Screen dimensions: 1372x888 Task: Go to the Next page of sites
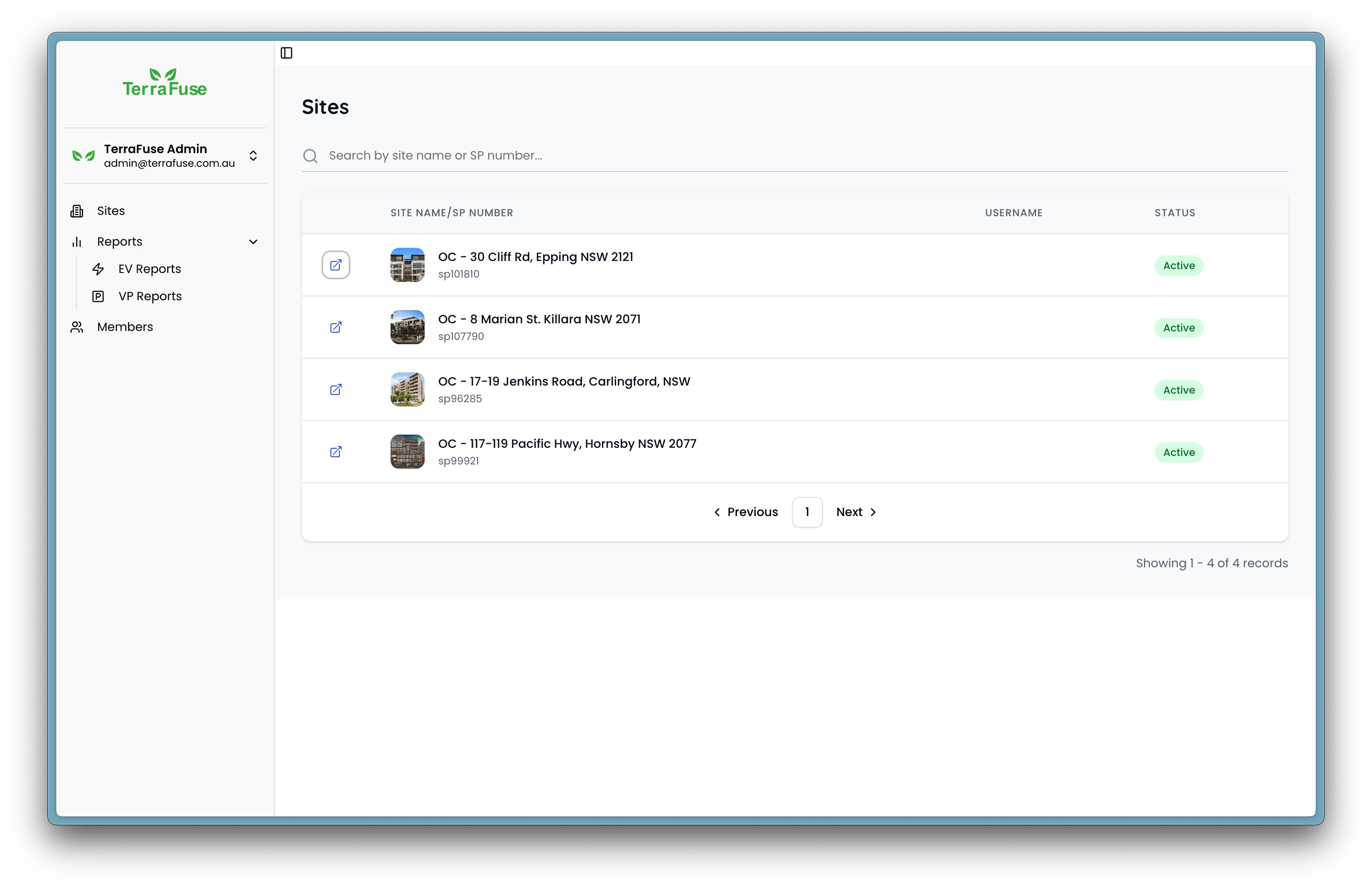pos(855,512)
